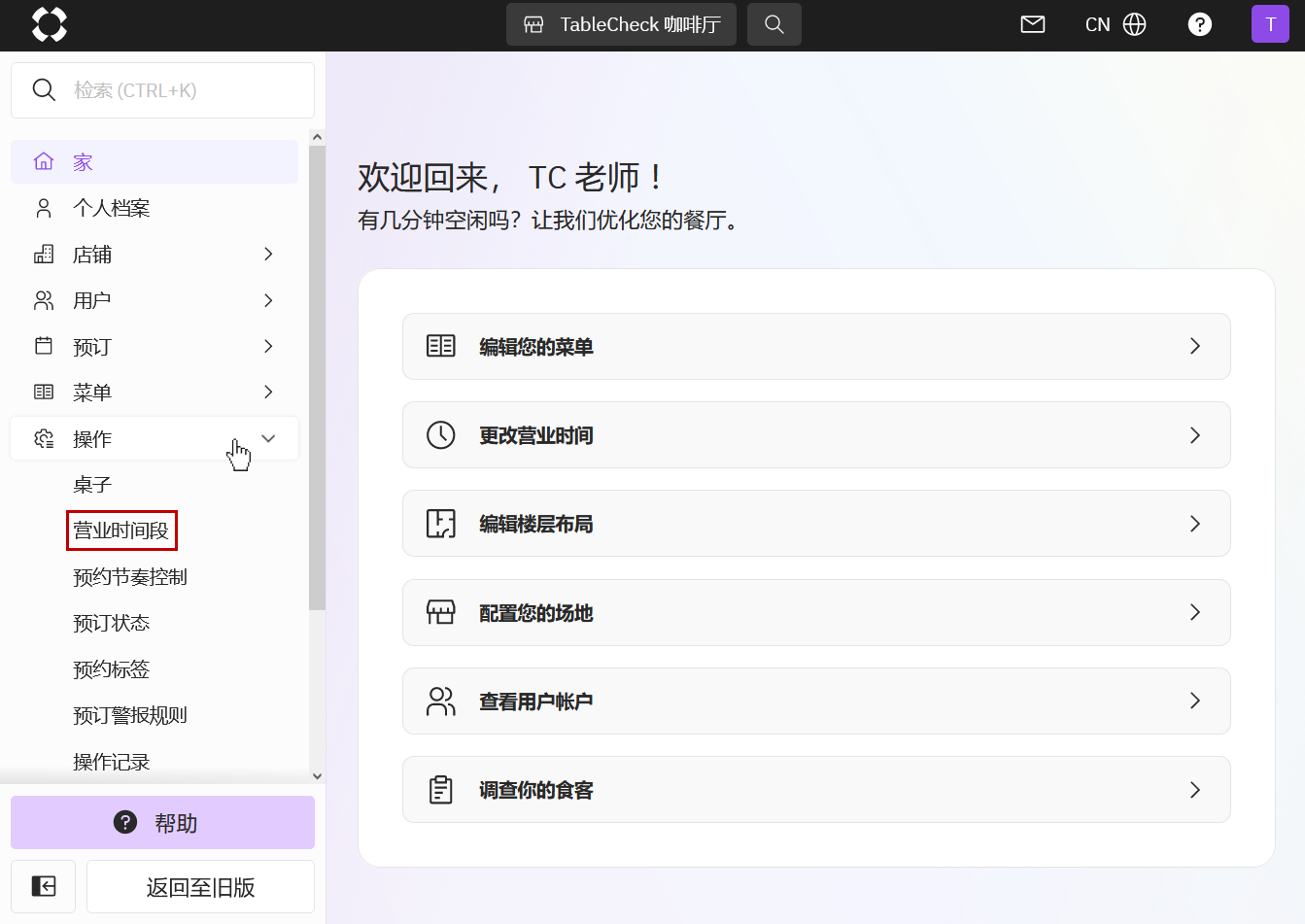Focus the 检索 (CTRL+K) search field
Screen dimensions: 1305x924
pos(162,90)
